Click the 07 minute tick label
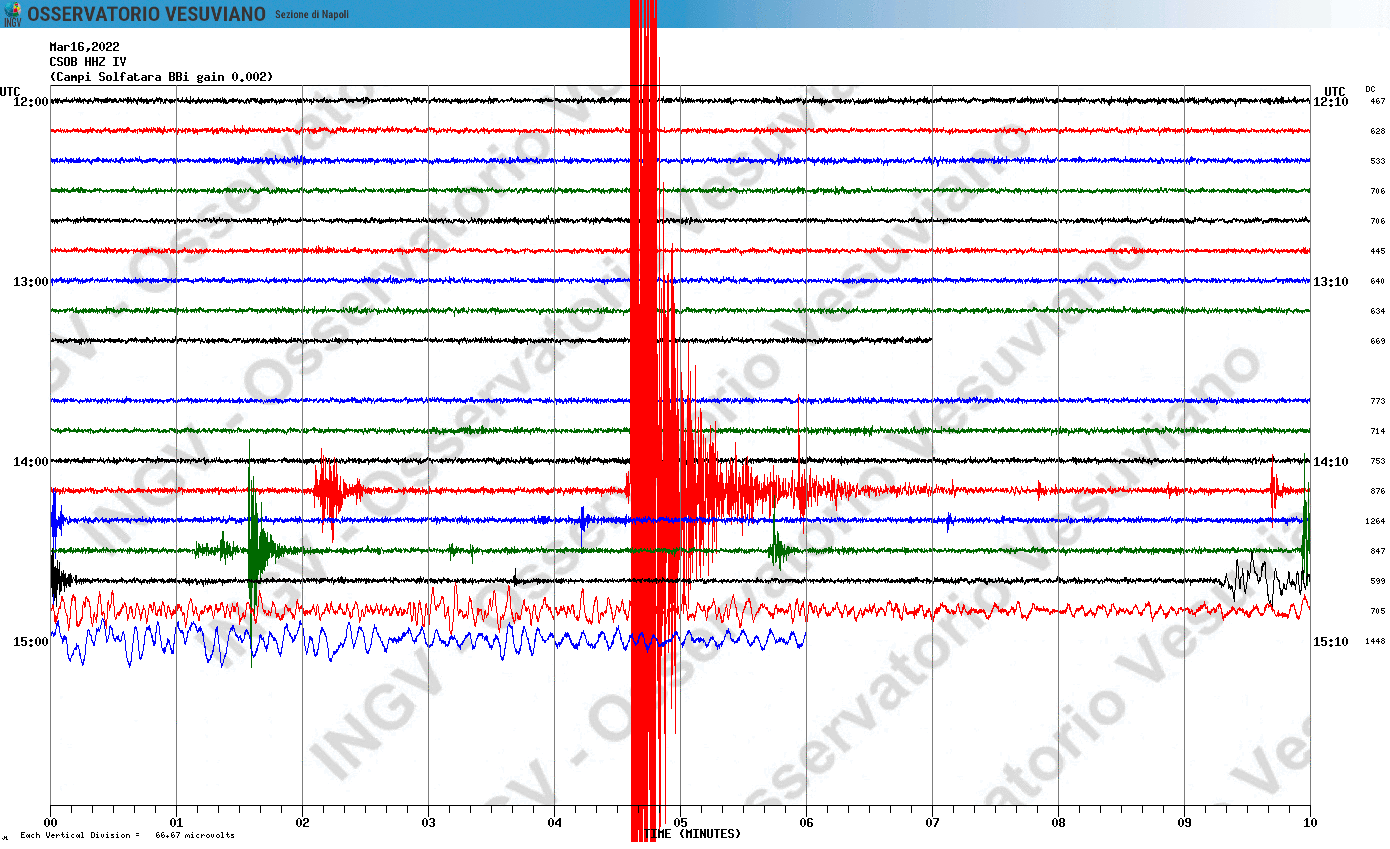 pyautogui.click(x=932, y=823)
